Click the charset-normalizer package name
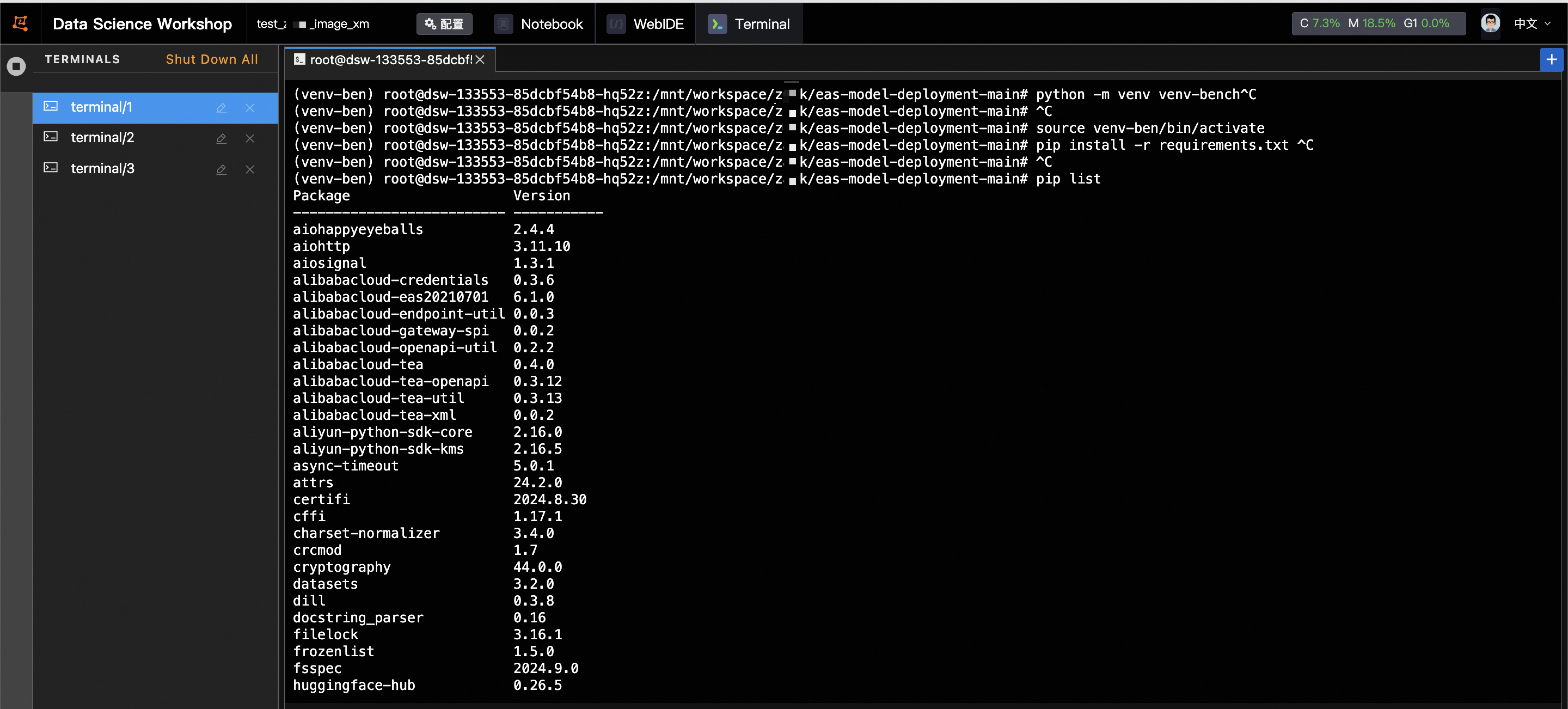Screen dimensions: 1568x709 point(366,533)
